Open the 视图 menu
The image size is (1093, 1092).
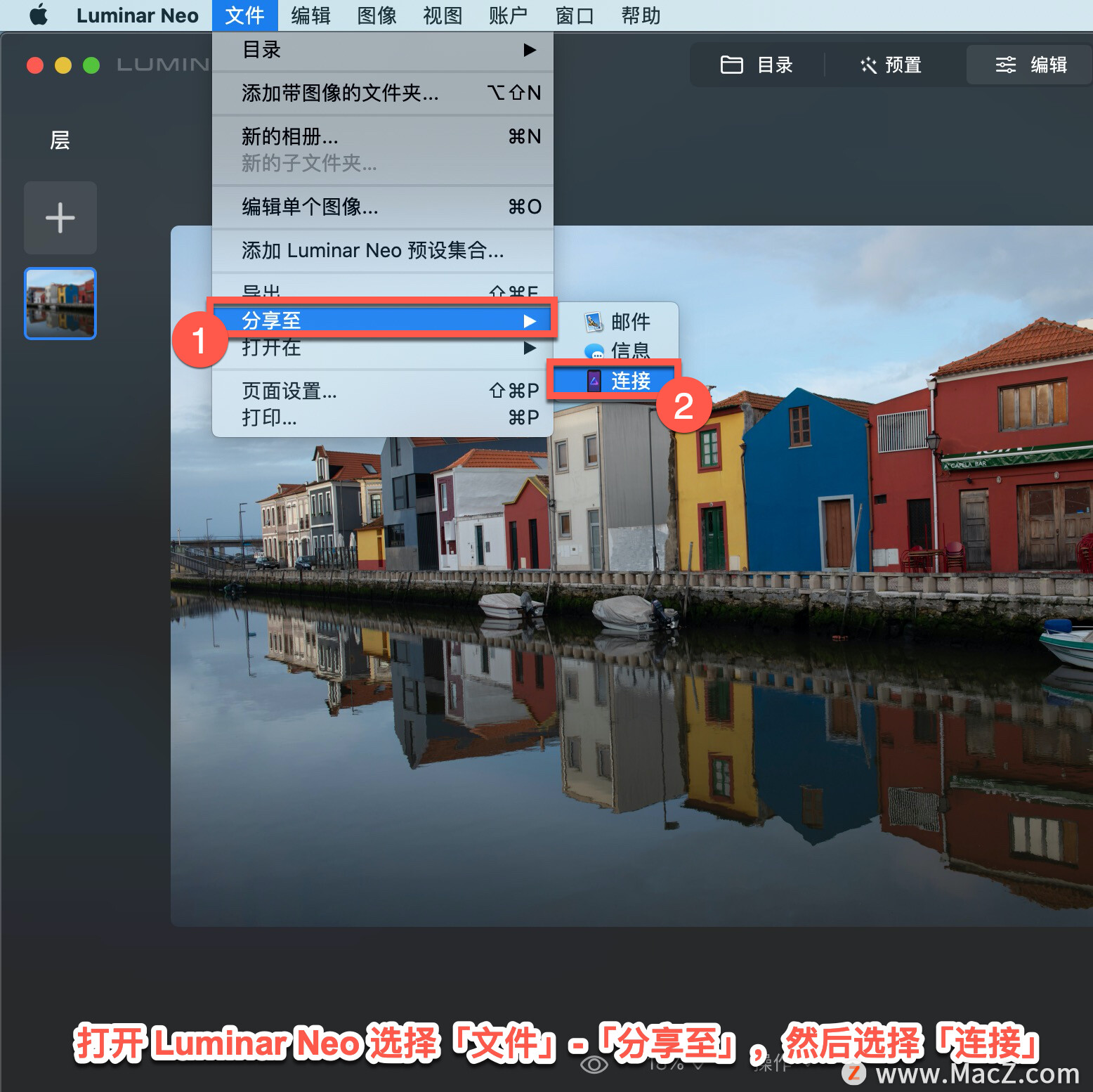443,15
